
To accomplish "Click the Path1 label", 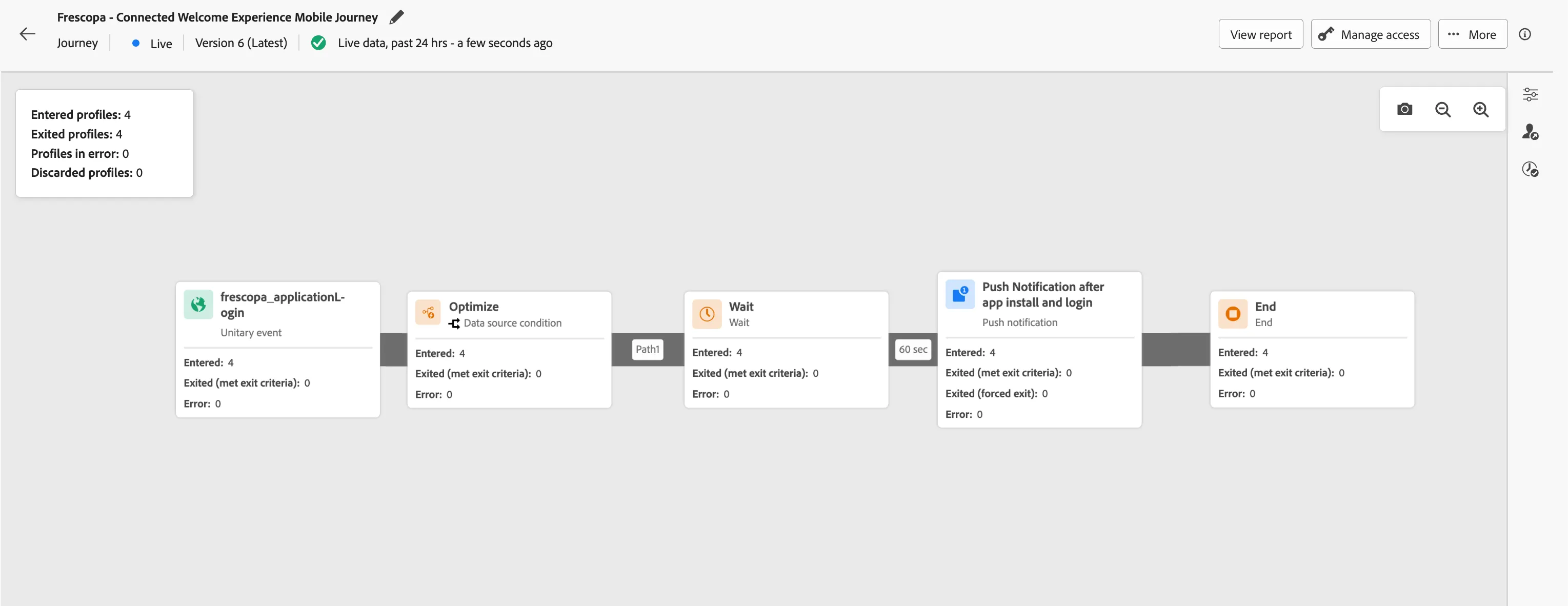I will (647, 349).
